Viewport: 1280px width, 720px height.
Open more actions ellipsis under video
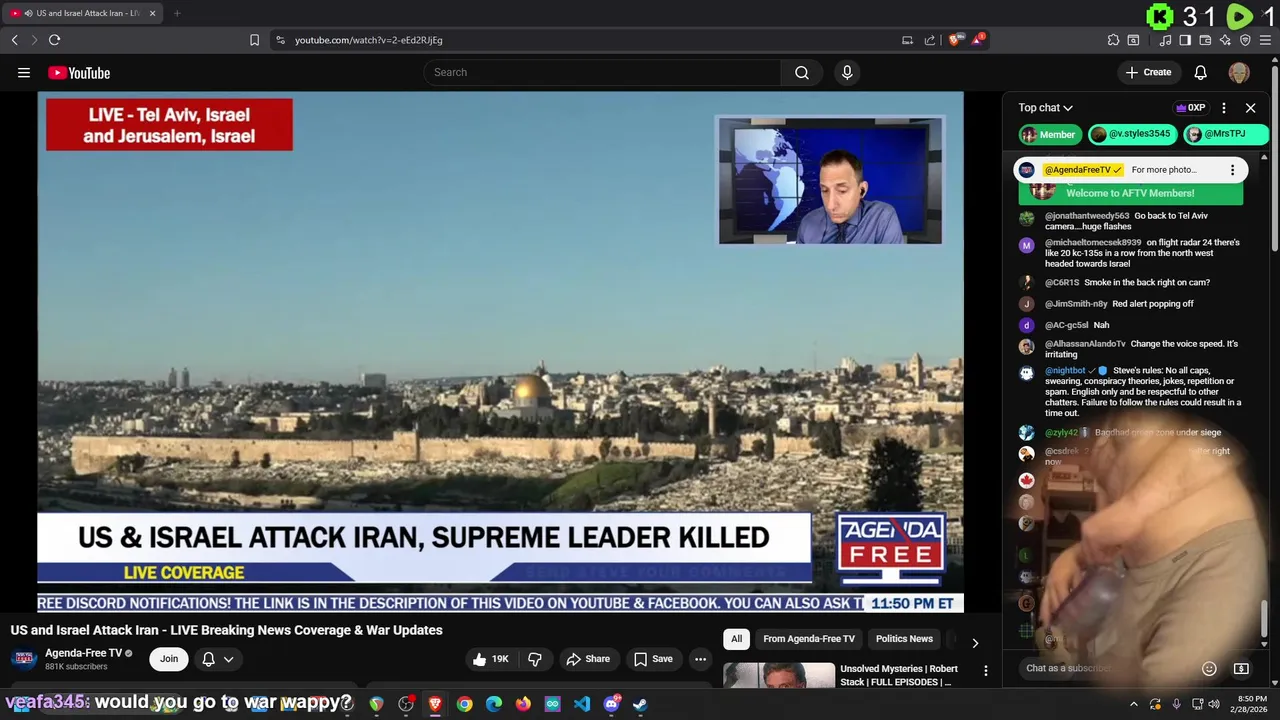coord(700,659)
